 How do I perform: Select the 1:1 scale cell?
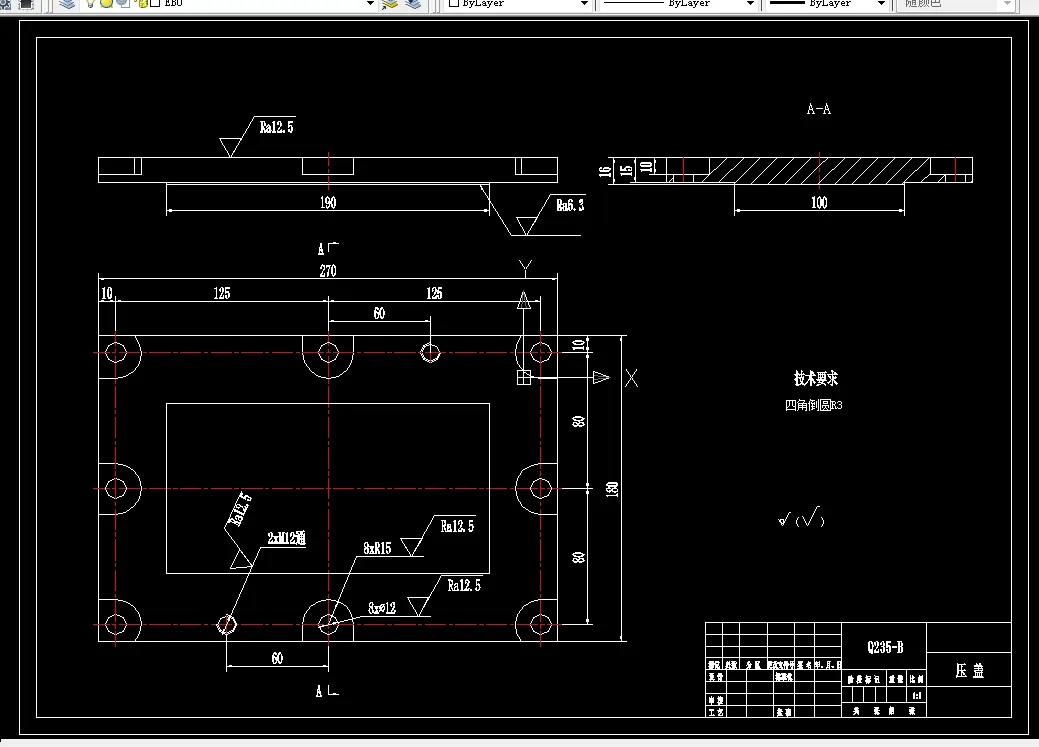point(916,695)
